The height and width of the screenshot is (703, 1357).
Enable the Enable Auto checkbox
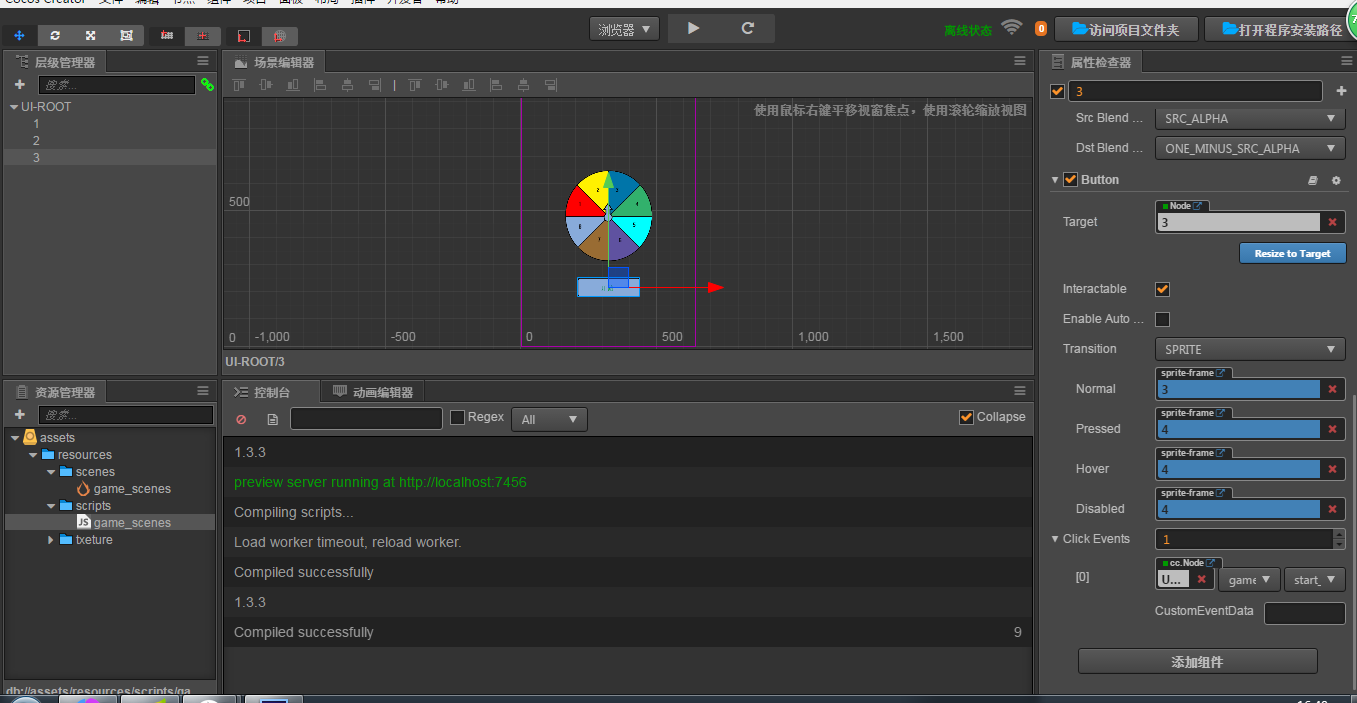pyautogui.click(x=1162, y=319)
